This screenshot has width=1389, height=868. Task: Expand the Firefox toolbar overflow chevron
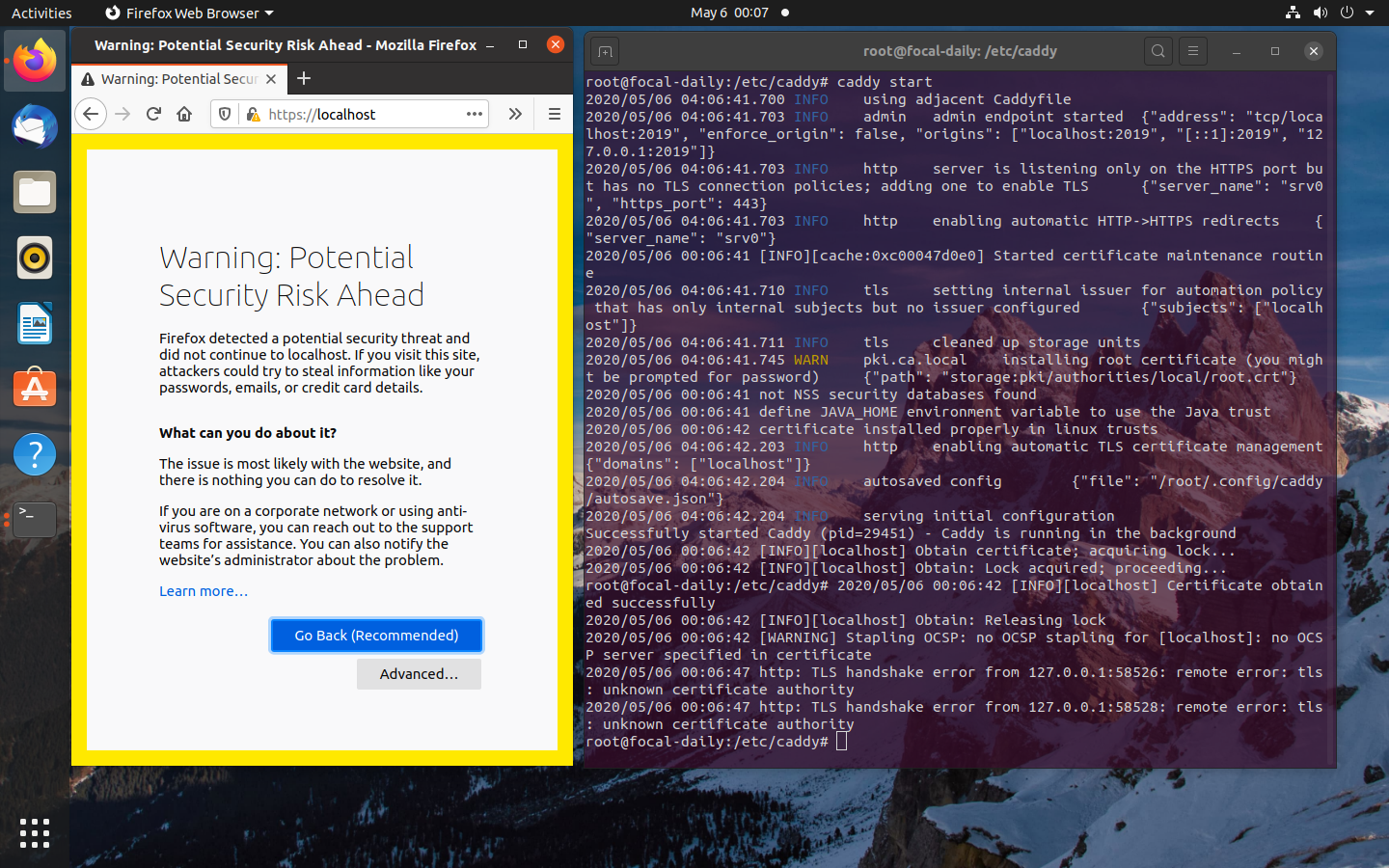[515, 114]
